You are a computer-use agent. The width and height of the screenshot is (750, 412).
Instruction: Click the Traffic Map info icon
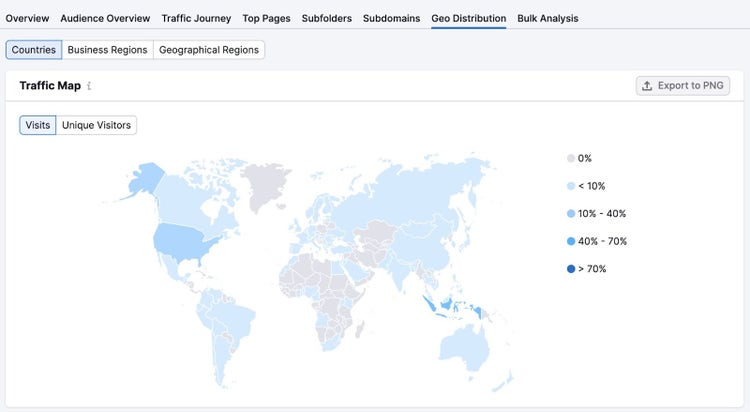click(x=89, y=86)
